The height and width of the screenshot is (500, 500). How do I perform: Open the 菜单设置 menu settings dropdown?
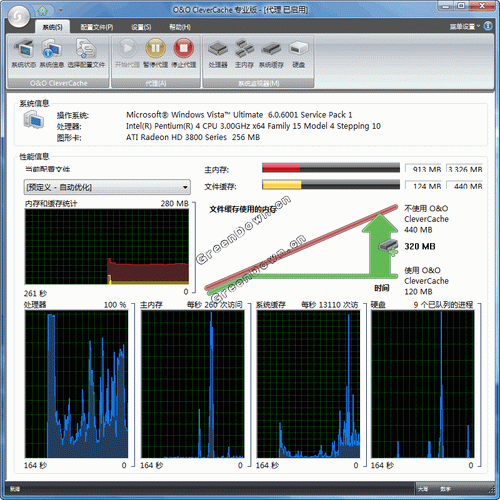(x=464, y=26)
